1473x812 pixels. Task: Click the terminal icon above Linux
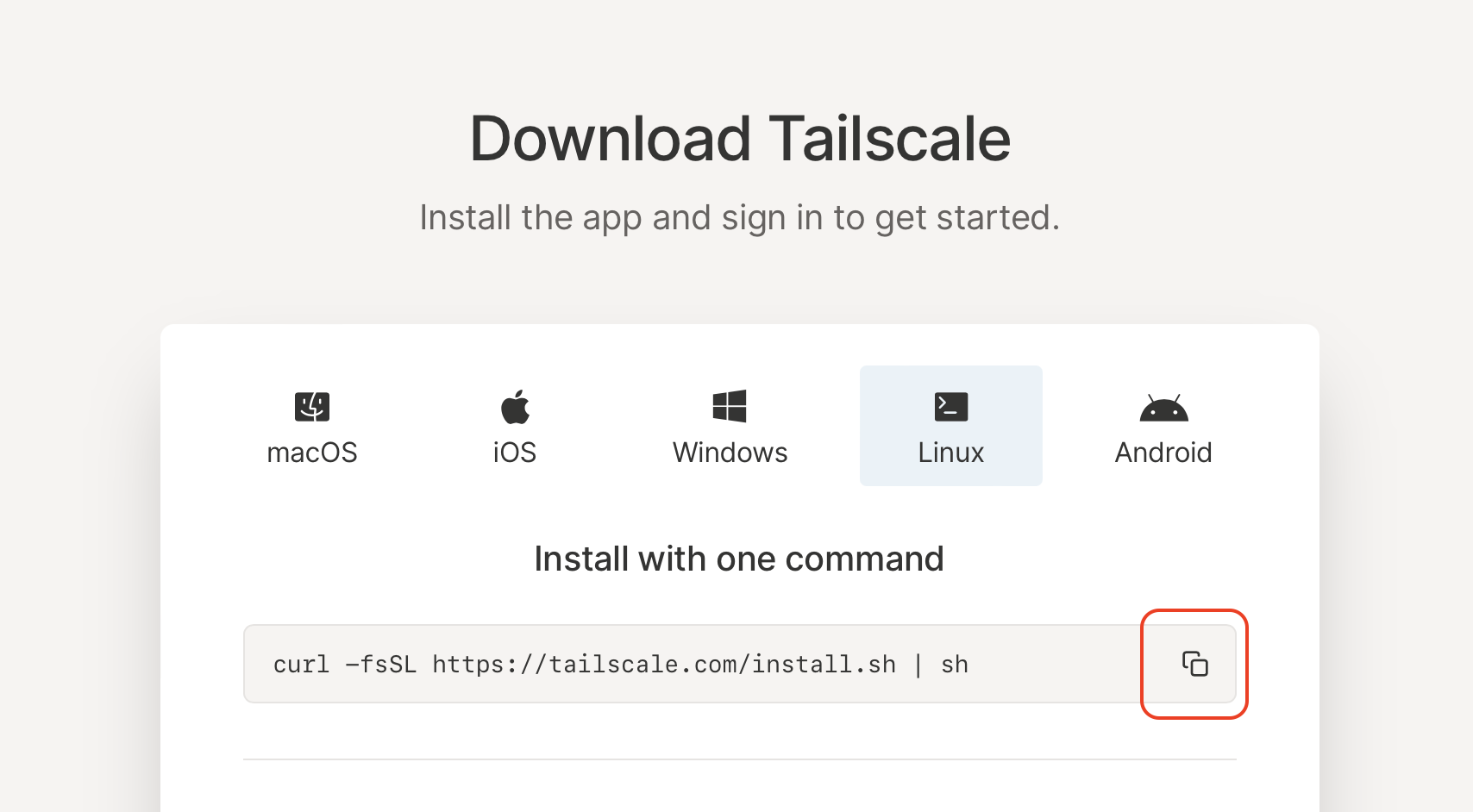(950, 406)
